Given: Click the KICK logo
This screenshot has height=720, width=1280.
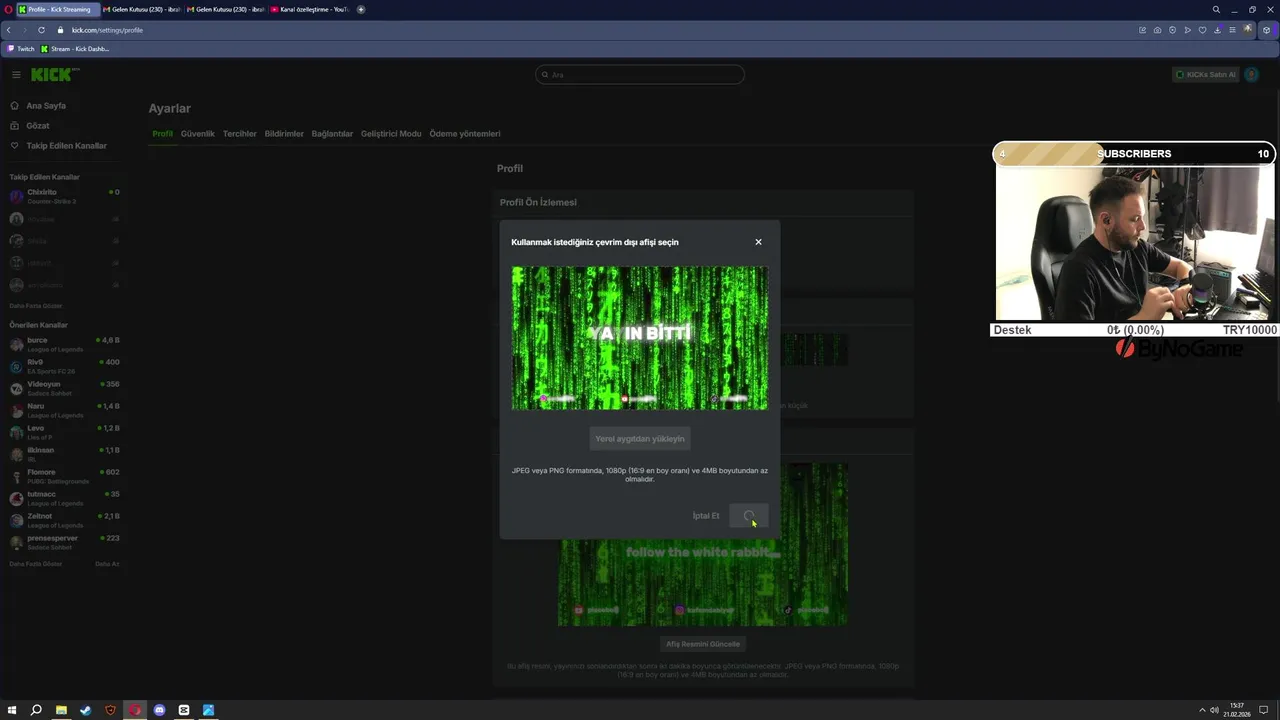Looking at the screenshot, I should pyautogui.click(x=54, y=75).
